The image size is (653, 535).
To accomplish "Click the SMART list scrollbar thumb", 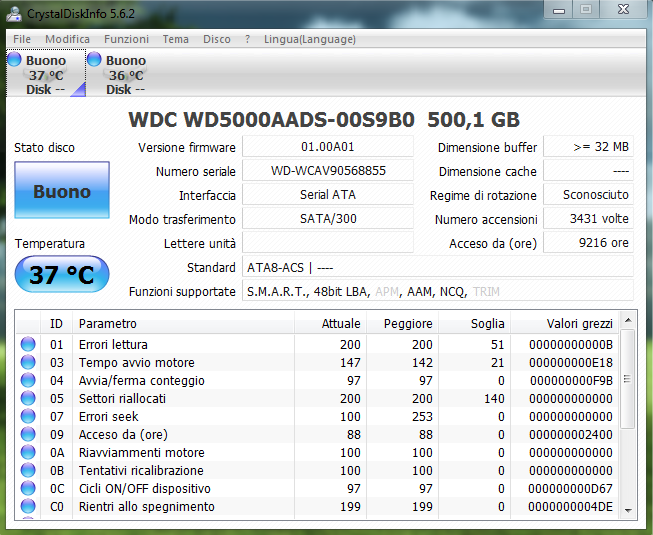I will (x=627, y=379).
